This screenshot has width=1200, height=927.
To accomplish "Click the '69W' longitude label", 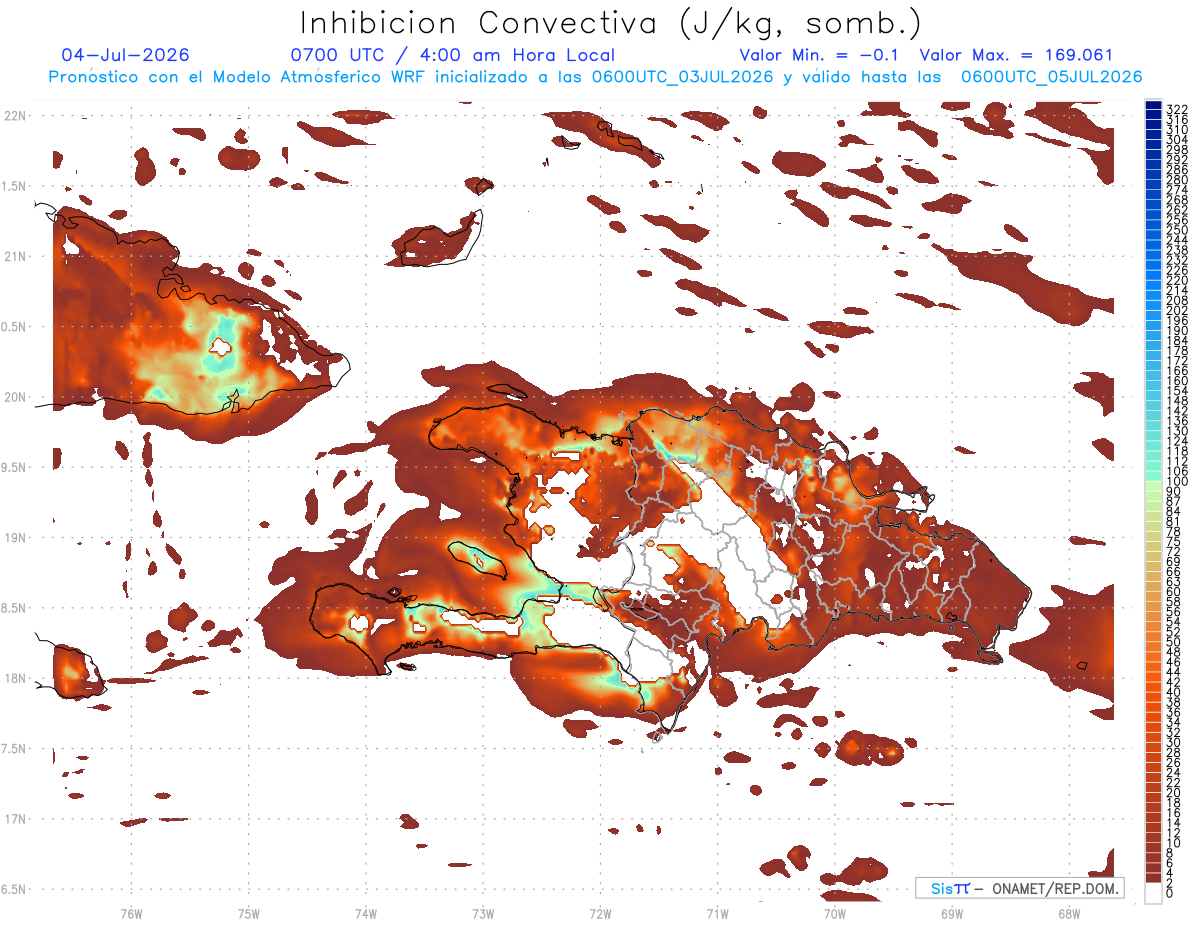I will (x=951, y=913).
